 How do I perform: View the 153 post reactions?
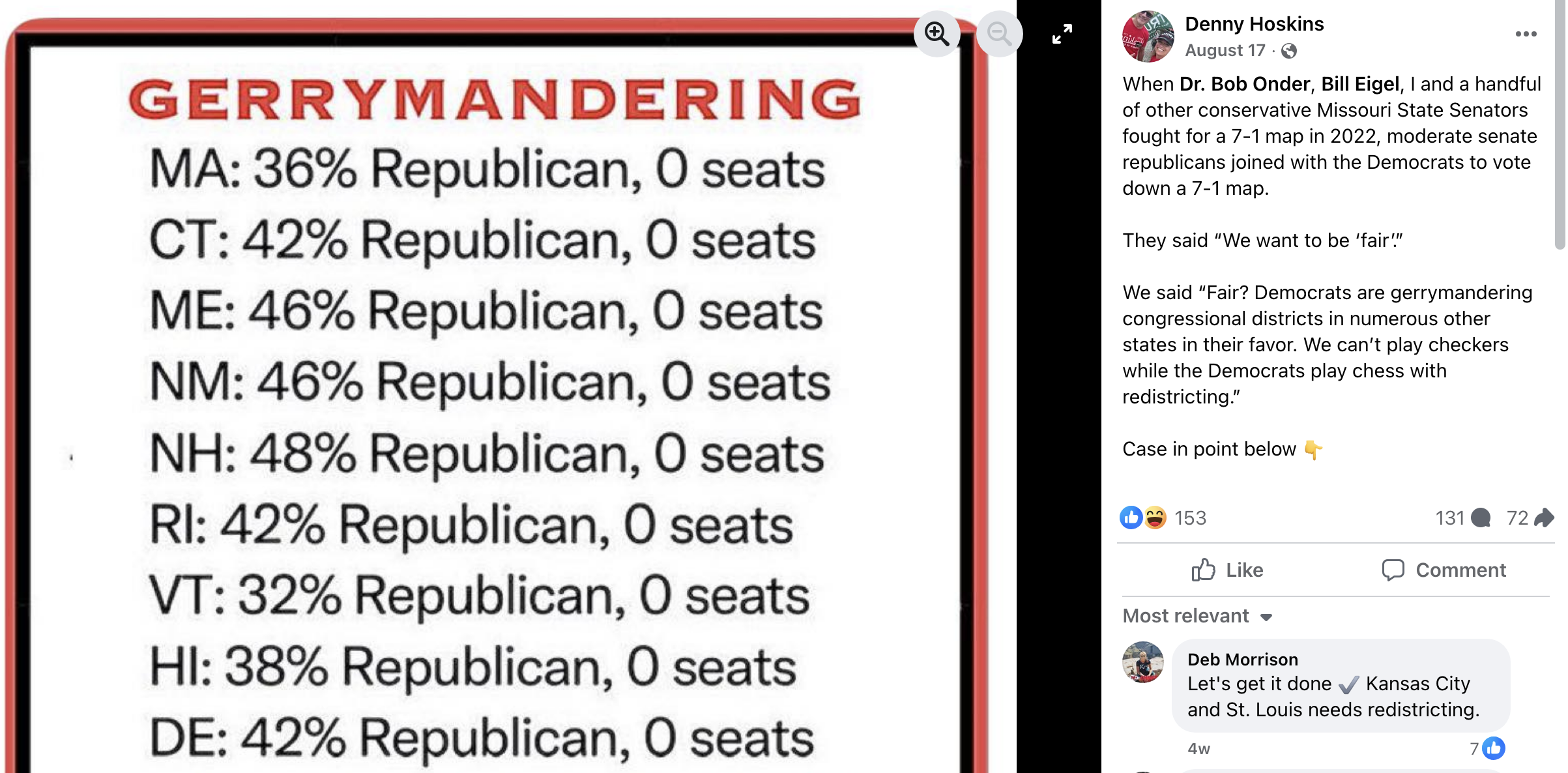point(1190,518)
